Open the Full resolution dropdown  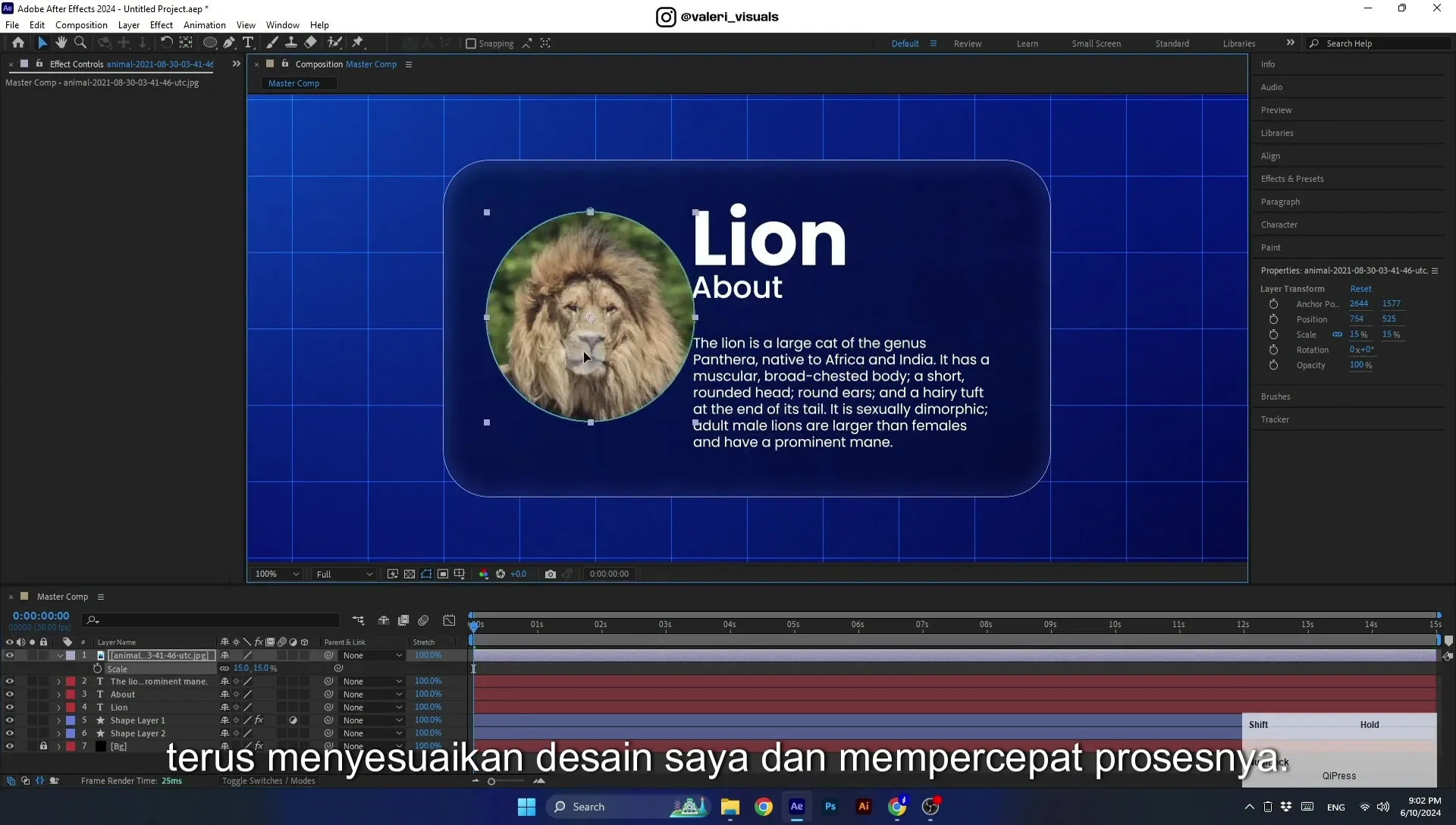pyautogui.click(x=344, y=574)
